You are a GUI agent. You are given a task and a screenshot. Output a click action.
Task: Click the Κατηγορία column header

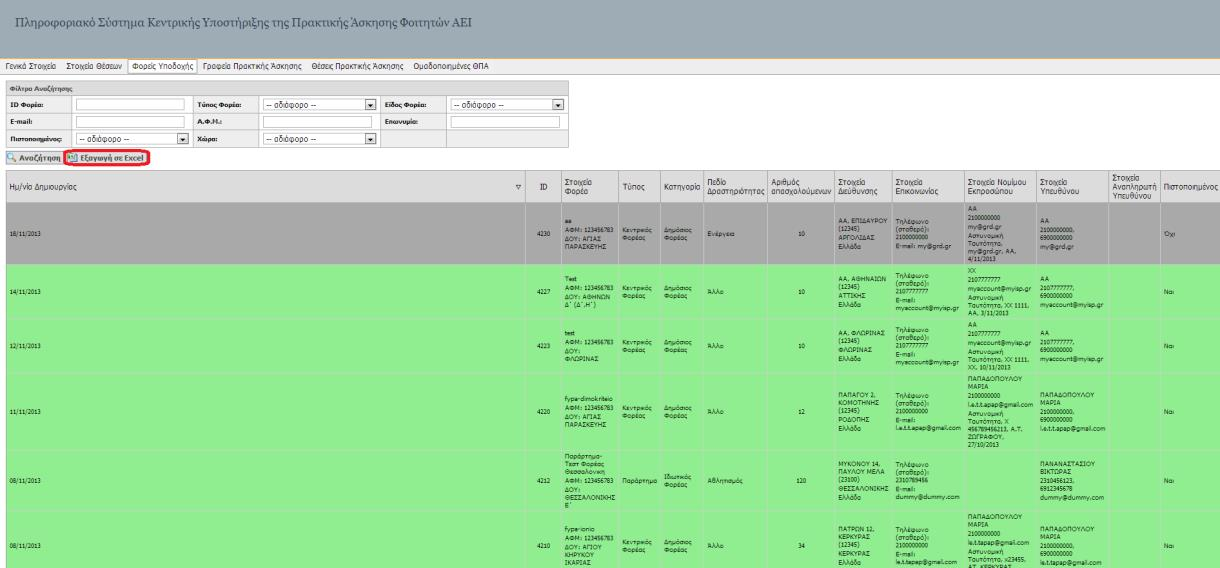[x=680, y=187]
